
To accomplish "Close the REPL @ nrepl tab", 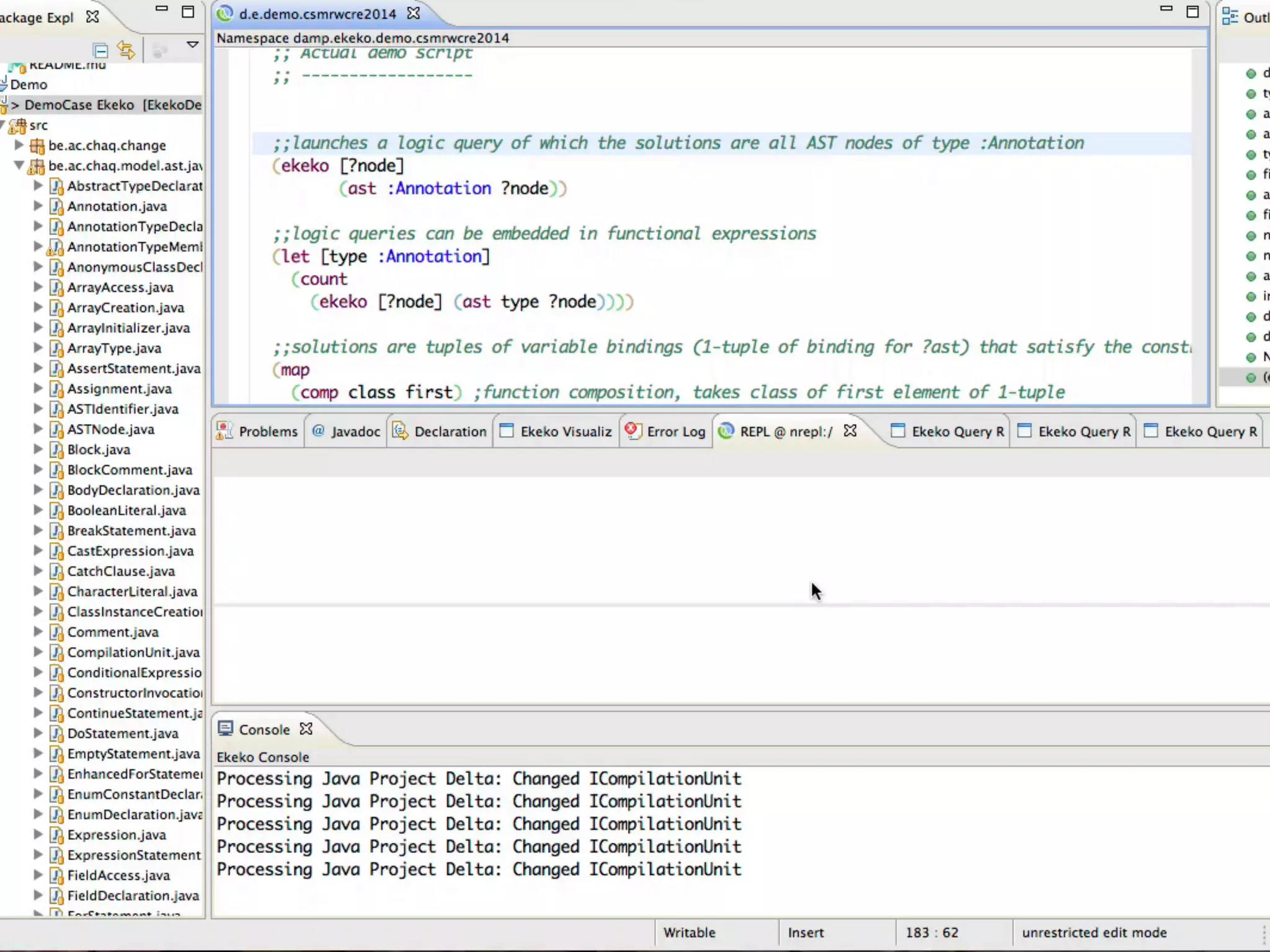I will click(850, 431).
